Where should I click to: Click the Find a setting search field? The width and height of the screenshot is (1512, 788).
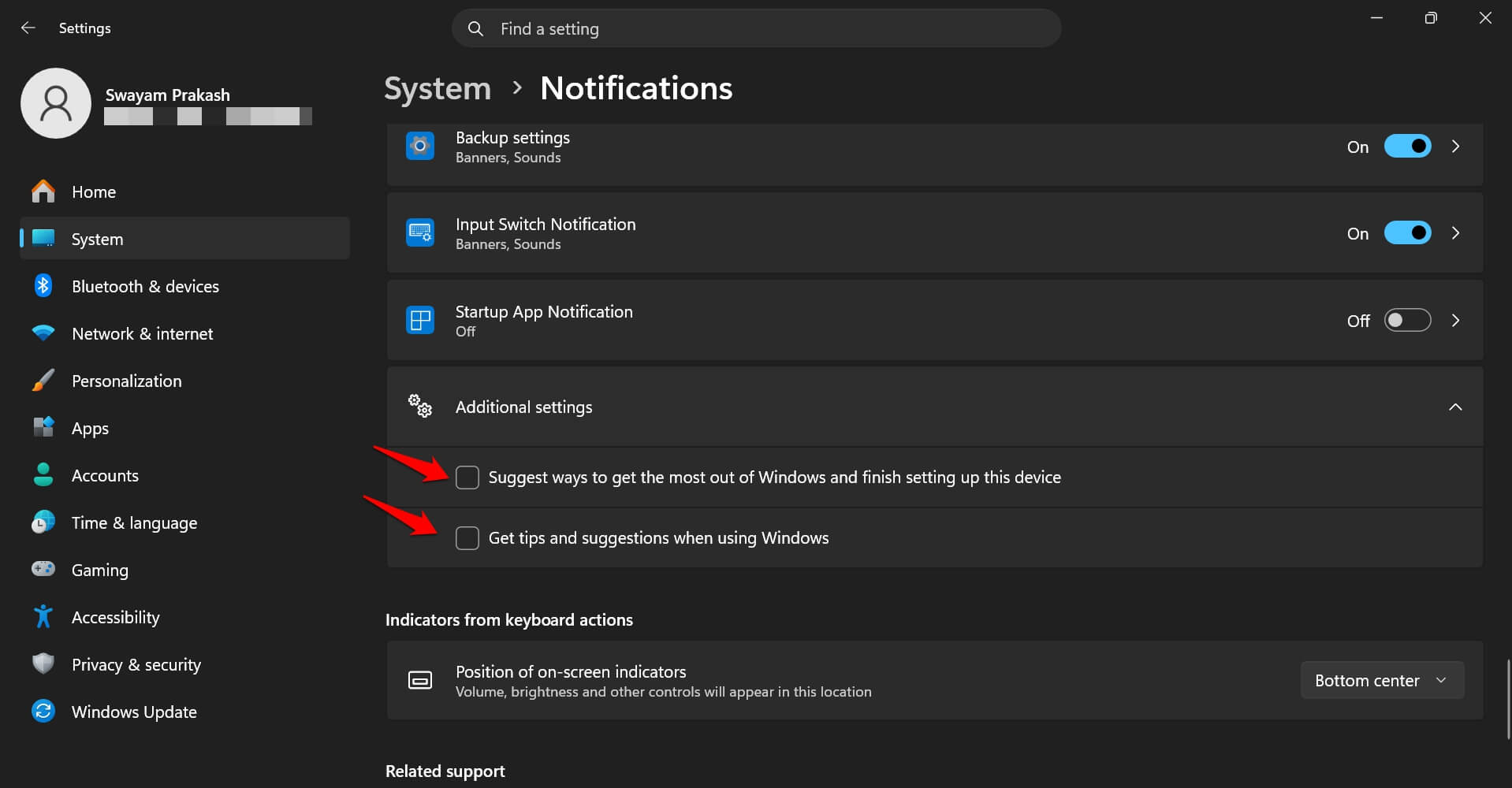756,28
